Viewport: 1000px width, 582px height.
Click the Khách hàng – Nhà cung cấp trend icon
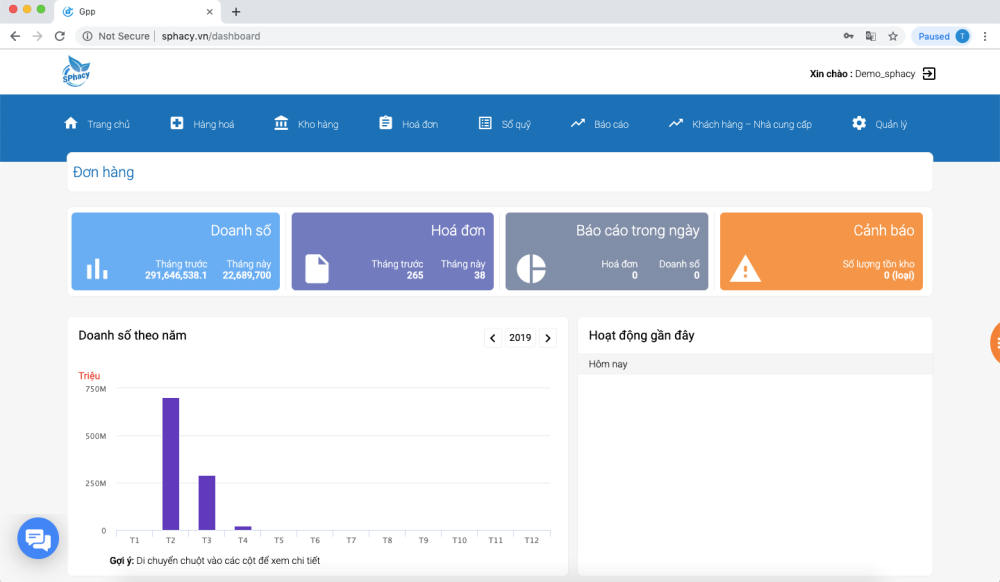(676, 123)
